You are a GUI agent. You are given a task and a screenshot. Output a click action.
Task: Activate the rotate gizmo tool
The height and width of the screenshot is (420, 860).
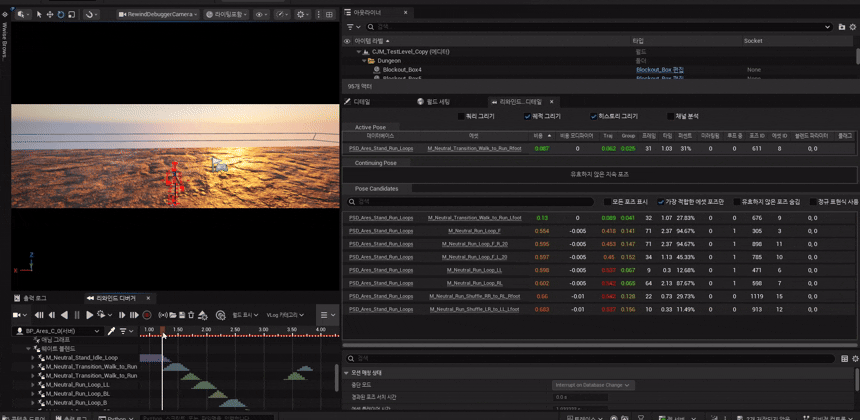[x=60, y=15]
